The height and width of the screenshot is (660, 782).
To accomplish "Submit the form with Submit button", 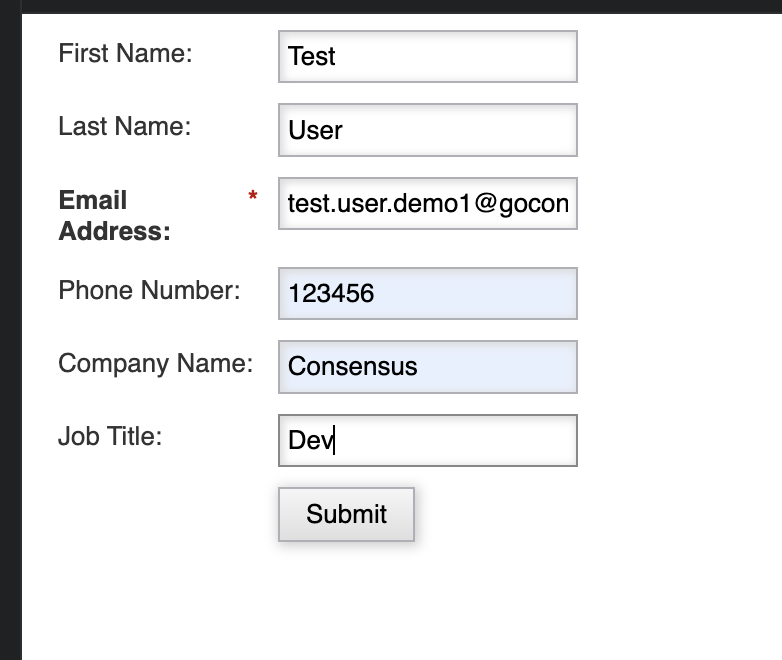I will 347,514.
